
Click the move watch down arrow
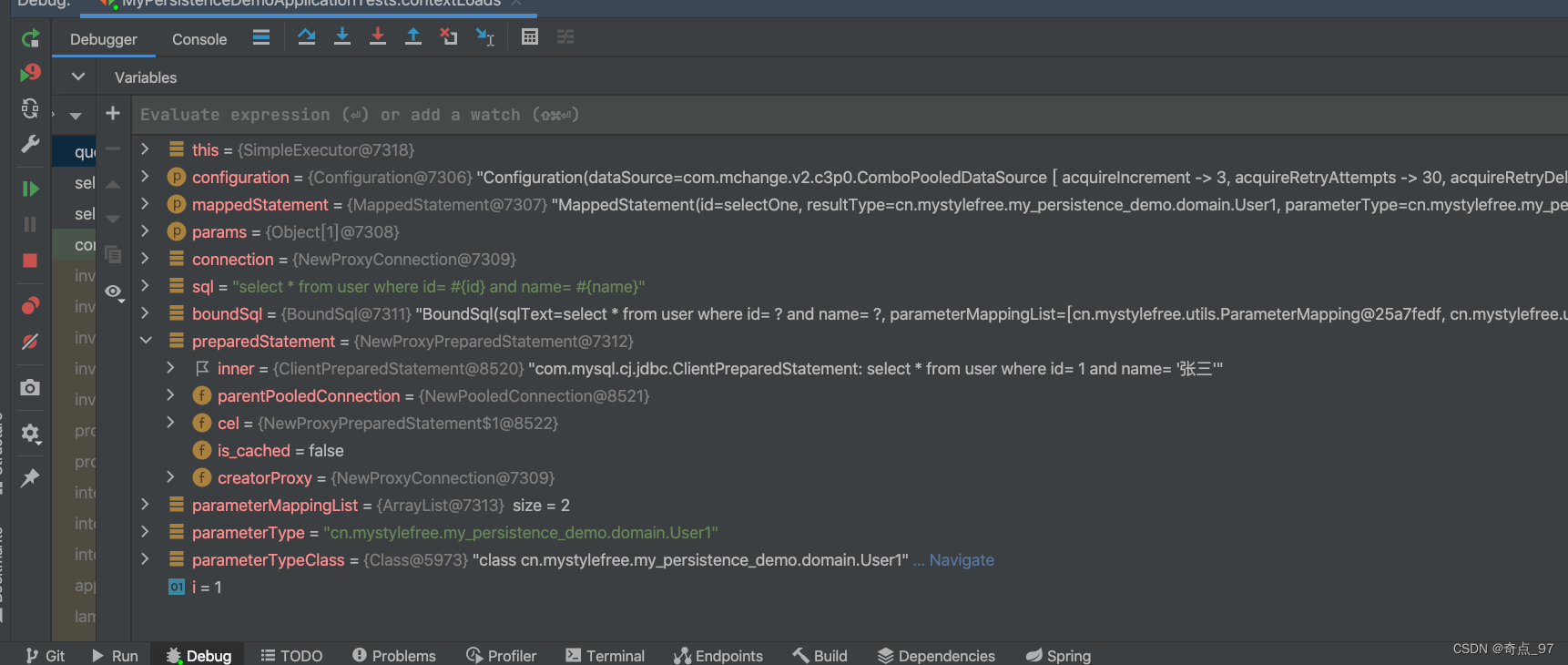pyautogui.click(x=113, y=219)
